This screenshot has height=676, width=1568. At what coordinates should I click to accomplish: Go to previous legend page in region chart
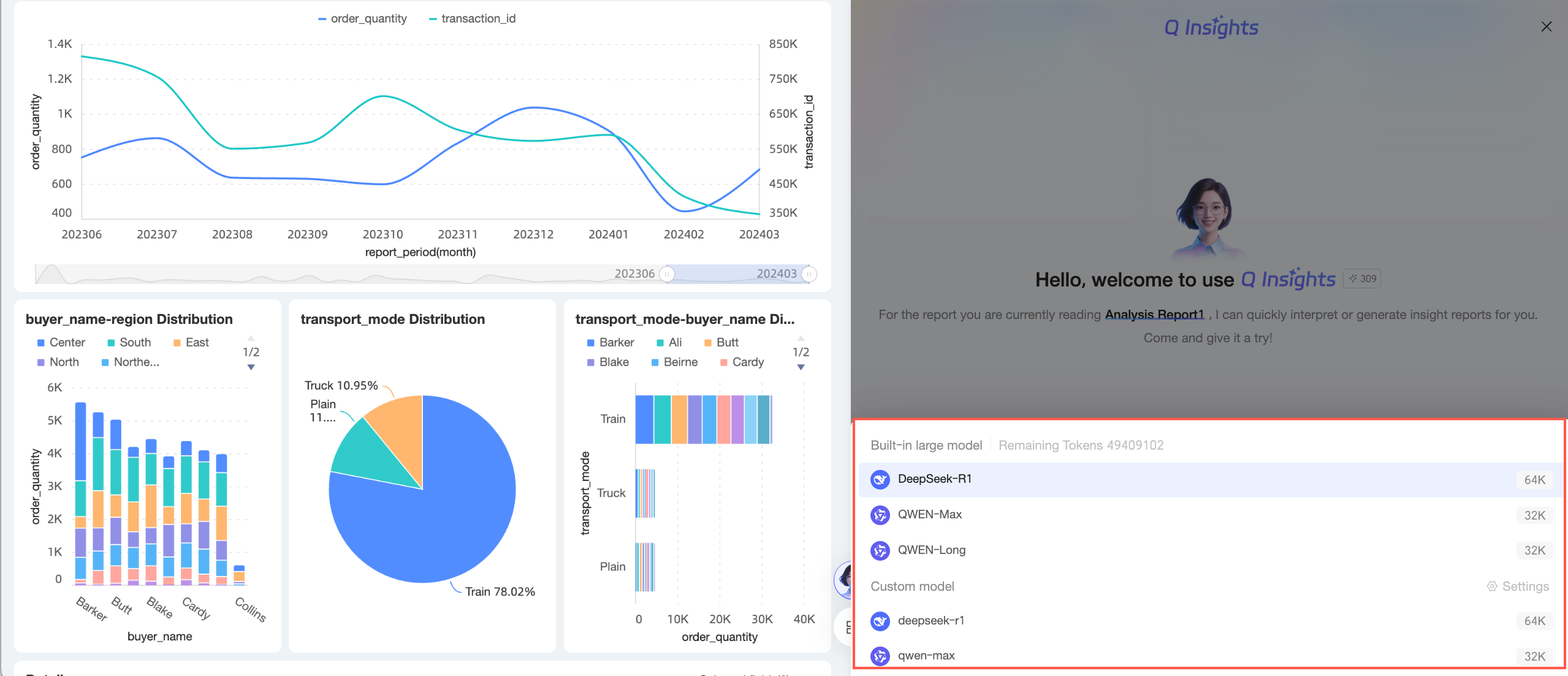[x=251, y=338]
